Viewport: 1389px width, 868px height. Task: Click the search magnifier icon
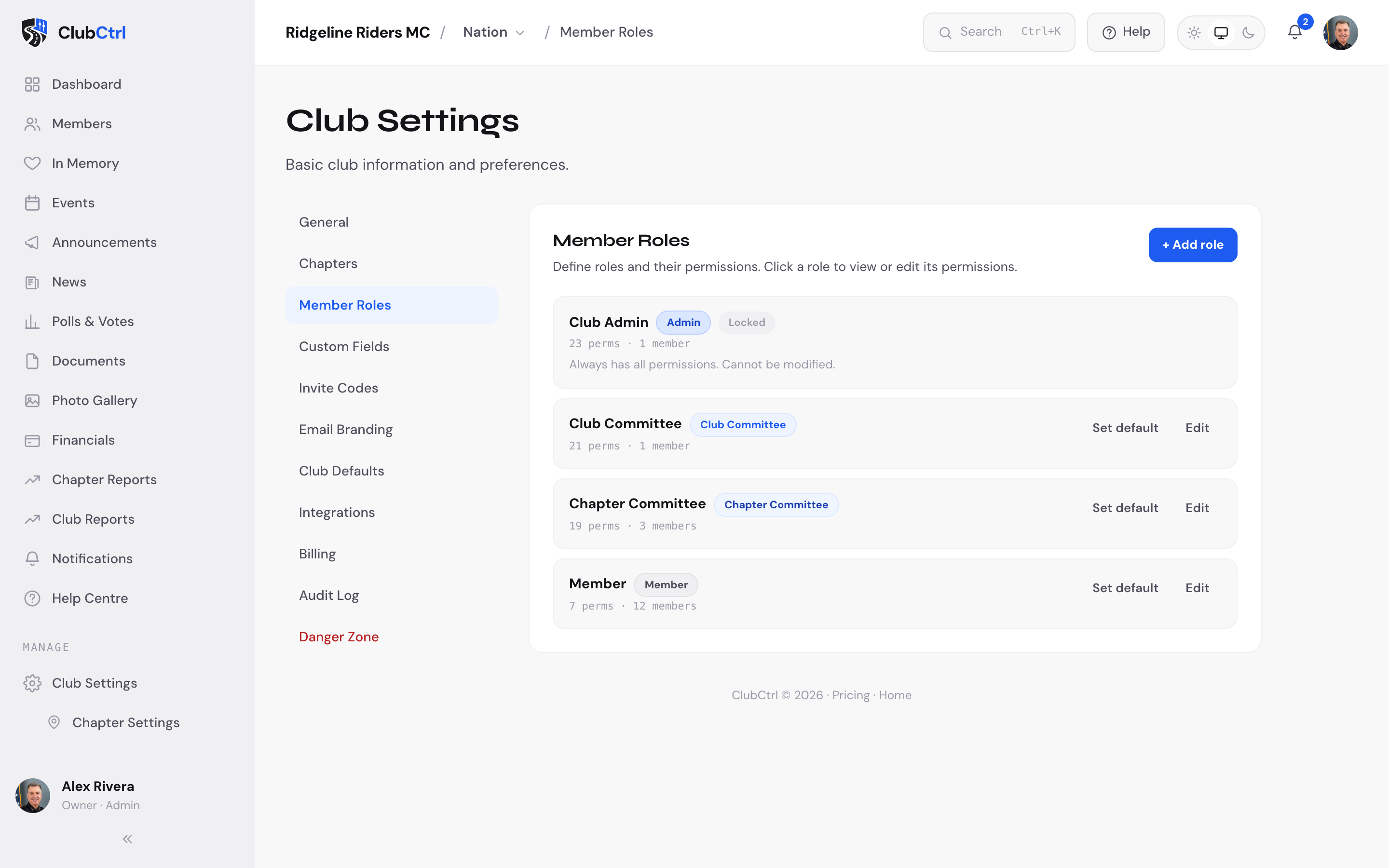click(x=945, y=33)
